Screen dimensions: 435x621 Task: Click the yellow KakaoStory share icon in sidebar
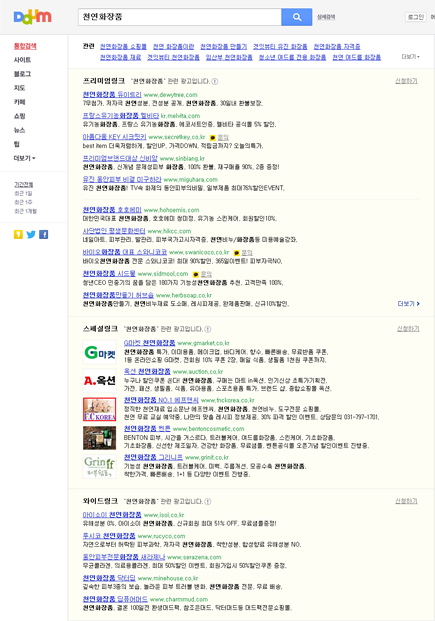[18, 234]
